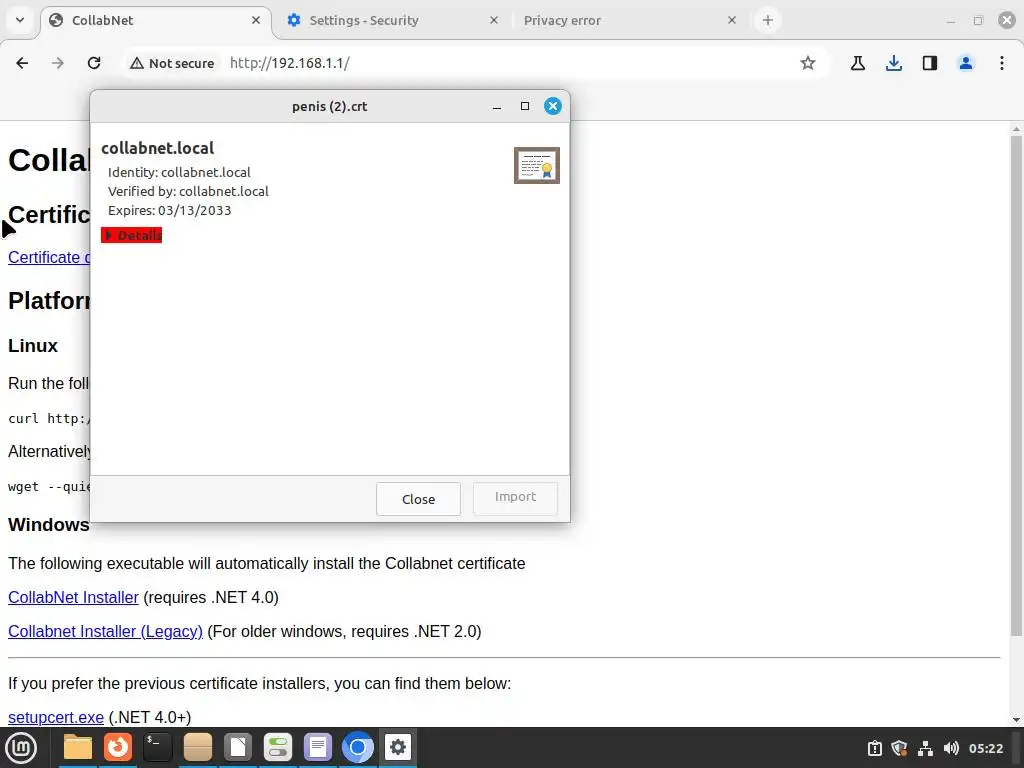Screen dimensions: 1024x768
Task: Switch to Settings - Security tab
Action: (393, 20)
